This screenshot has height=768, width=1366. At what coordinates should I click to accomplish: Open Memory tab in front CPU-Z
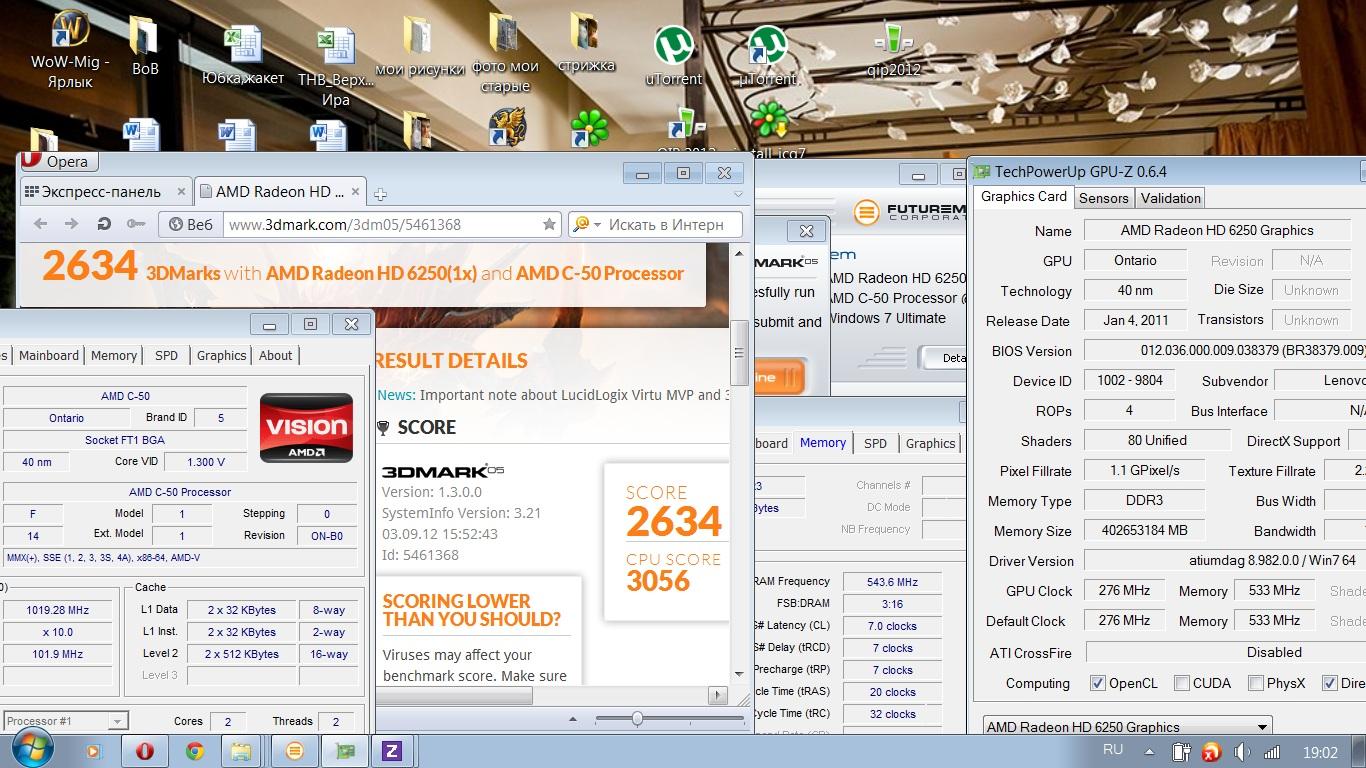coord(114,355)
